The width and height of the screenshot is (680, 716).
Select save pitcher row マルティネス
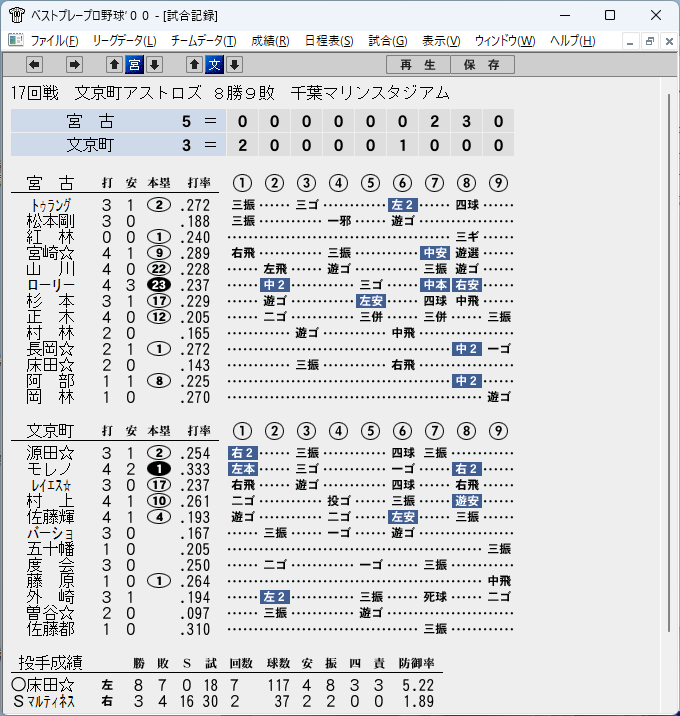click(x=223, y=701)
